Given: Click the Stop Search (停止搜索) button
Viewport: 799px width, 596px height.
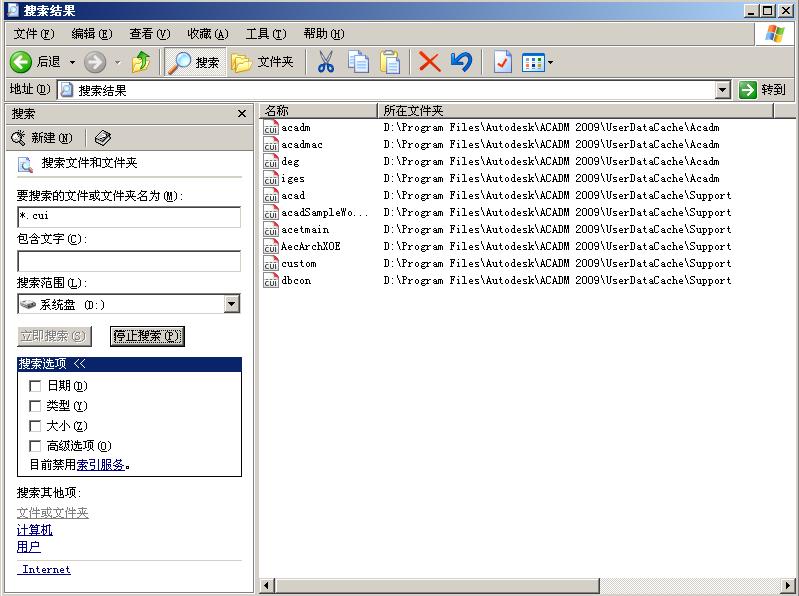Looking at the screenshot, I should click(x=147, y=336).
